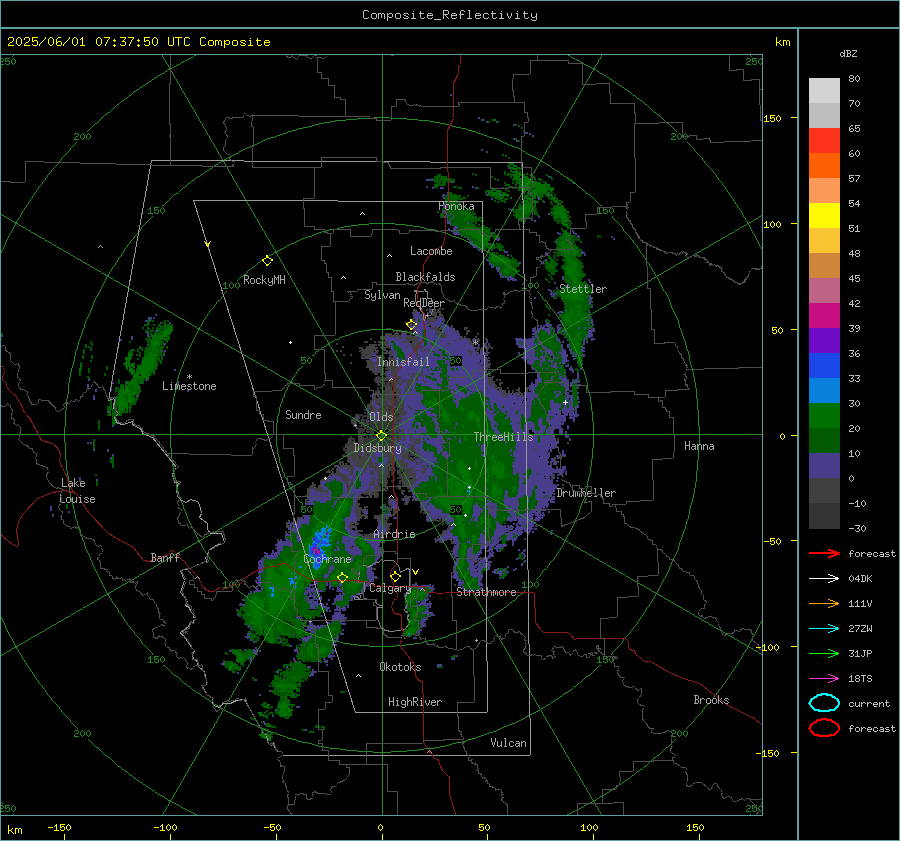Click the white 04DK arrow legend icon

point(824,578)
